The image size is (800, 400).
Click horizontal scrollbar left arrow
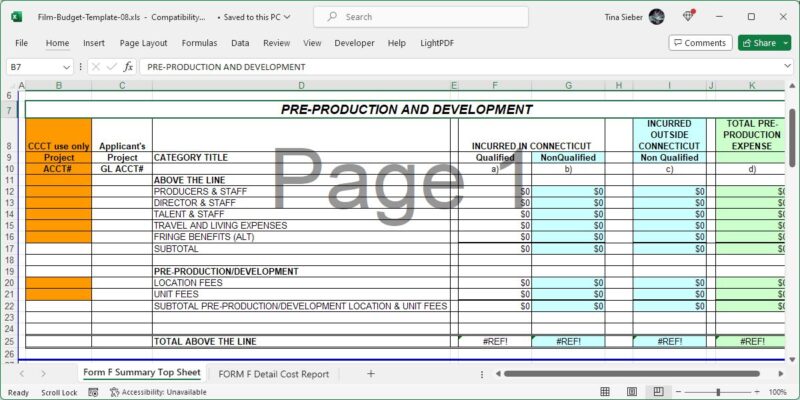(x=496, y=374)
